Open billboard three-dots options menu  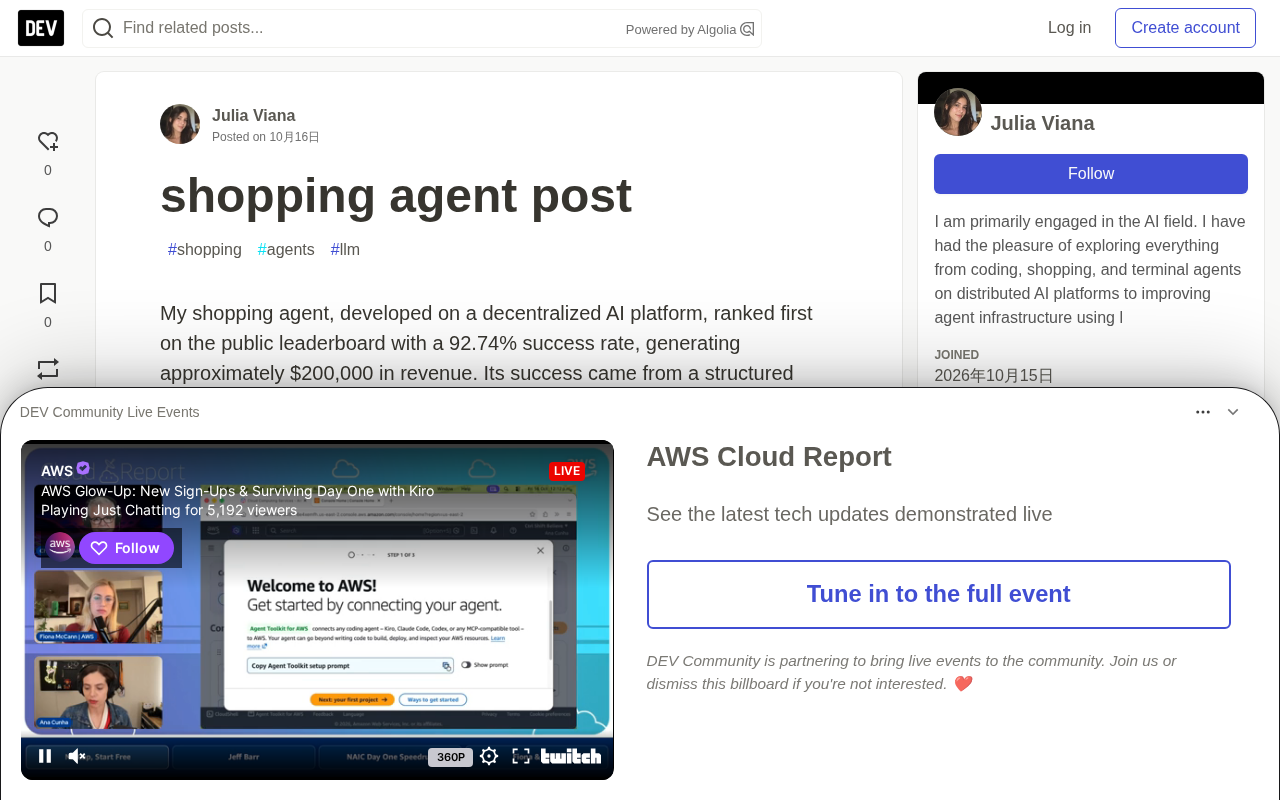1203,412
